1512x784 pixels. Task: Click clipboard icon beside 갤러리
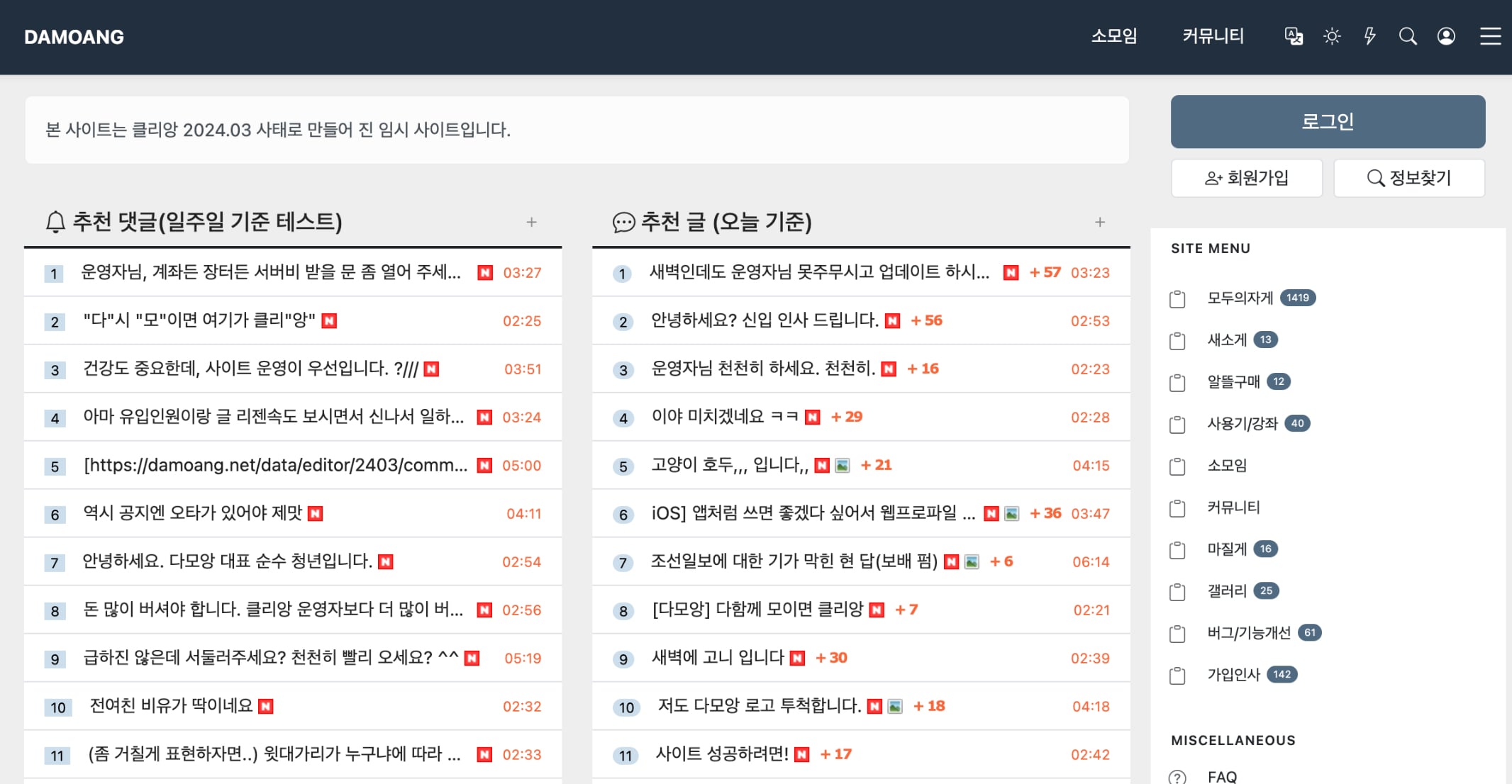point(1177,591)
